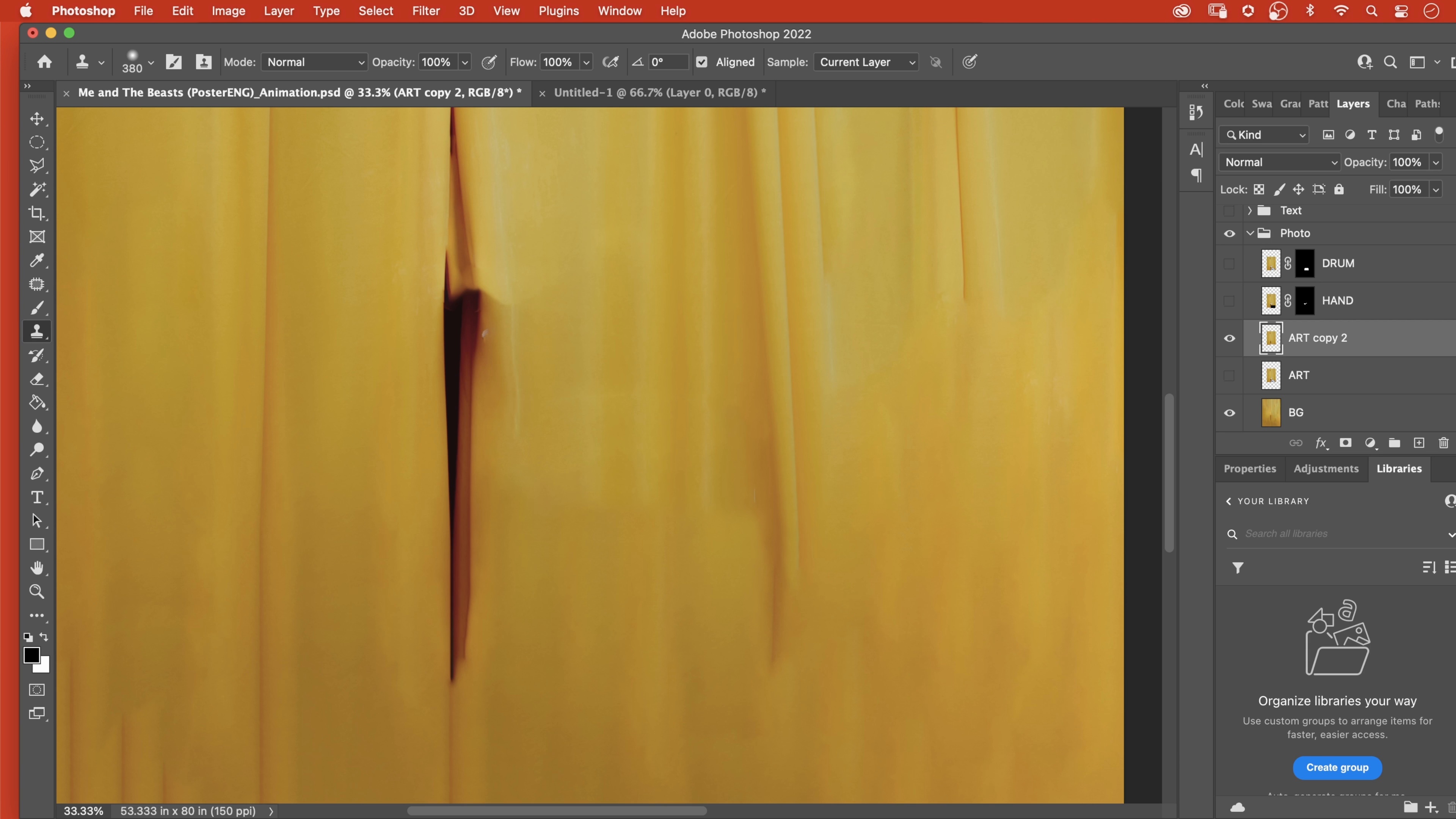
Task: Open the layer blend mode dropdown
Action: point(1280,162)
